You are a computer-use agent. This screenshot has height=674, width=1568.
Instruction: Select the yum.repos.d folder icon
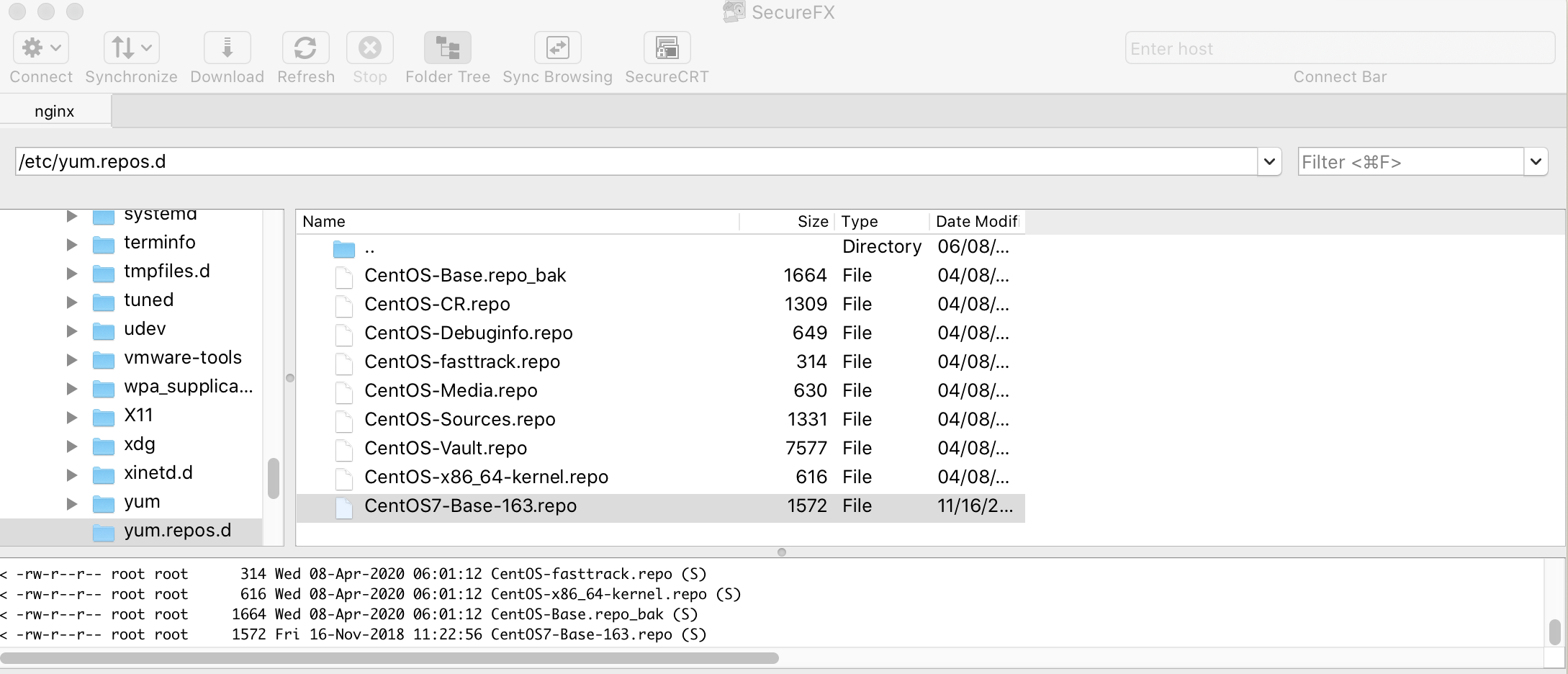pos(104,533)
